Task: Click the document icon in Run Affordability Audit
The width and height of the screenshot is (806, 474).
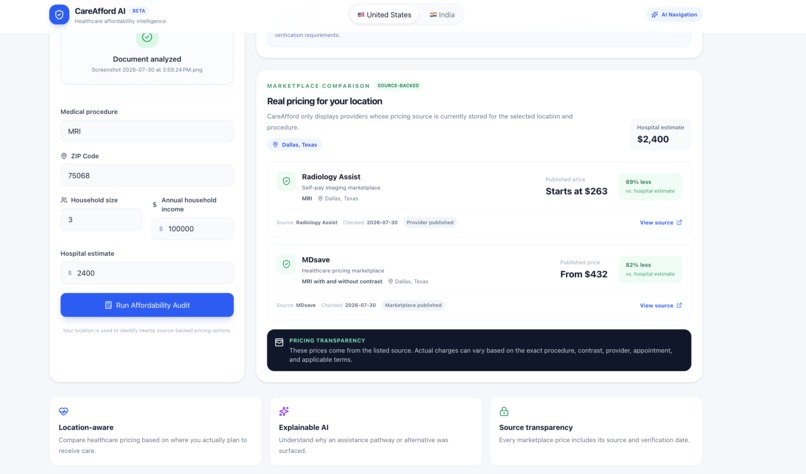Action: pos(108,305)
